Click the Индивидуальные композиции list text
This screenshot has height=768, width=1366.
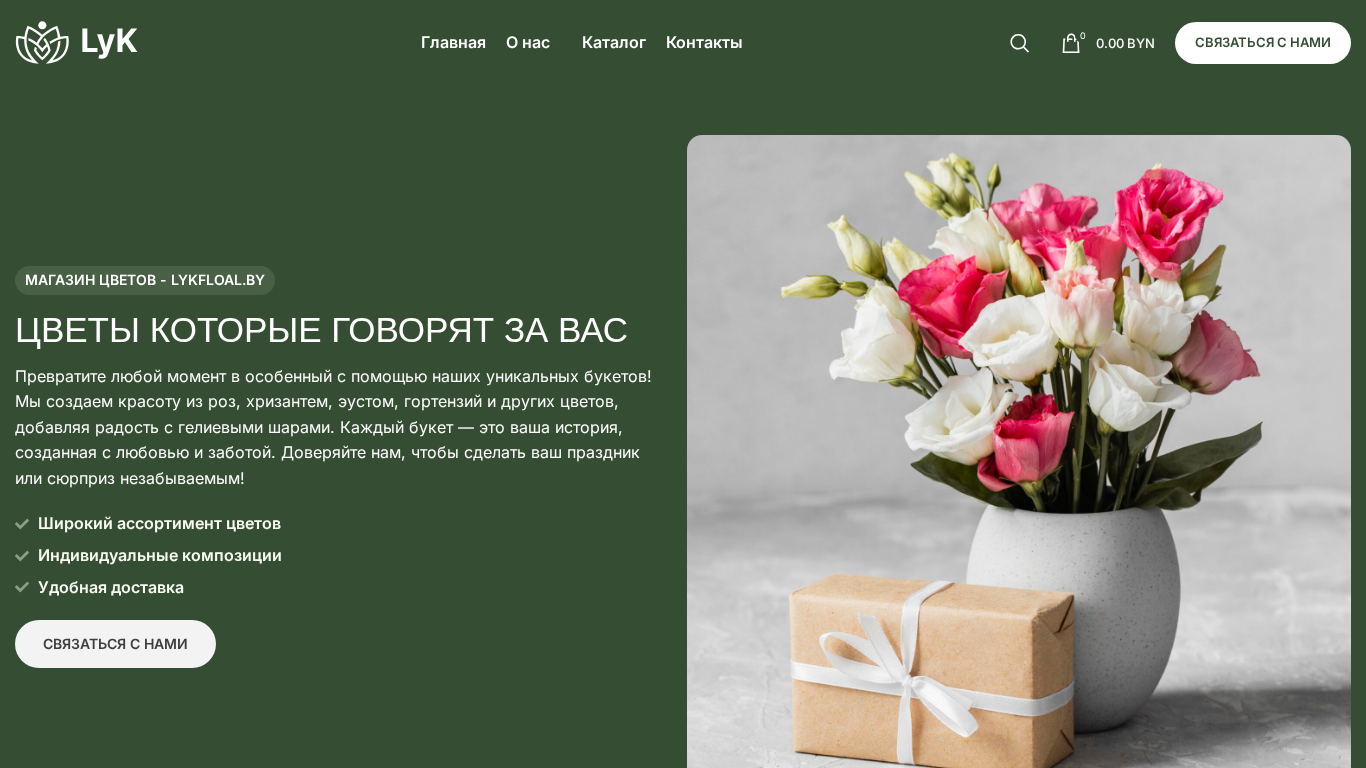(160, 556)
